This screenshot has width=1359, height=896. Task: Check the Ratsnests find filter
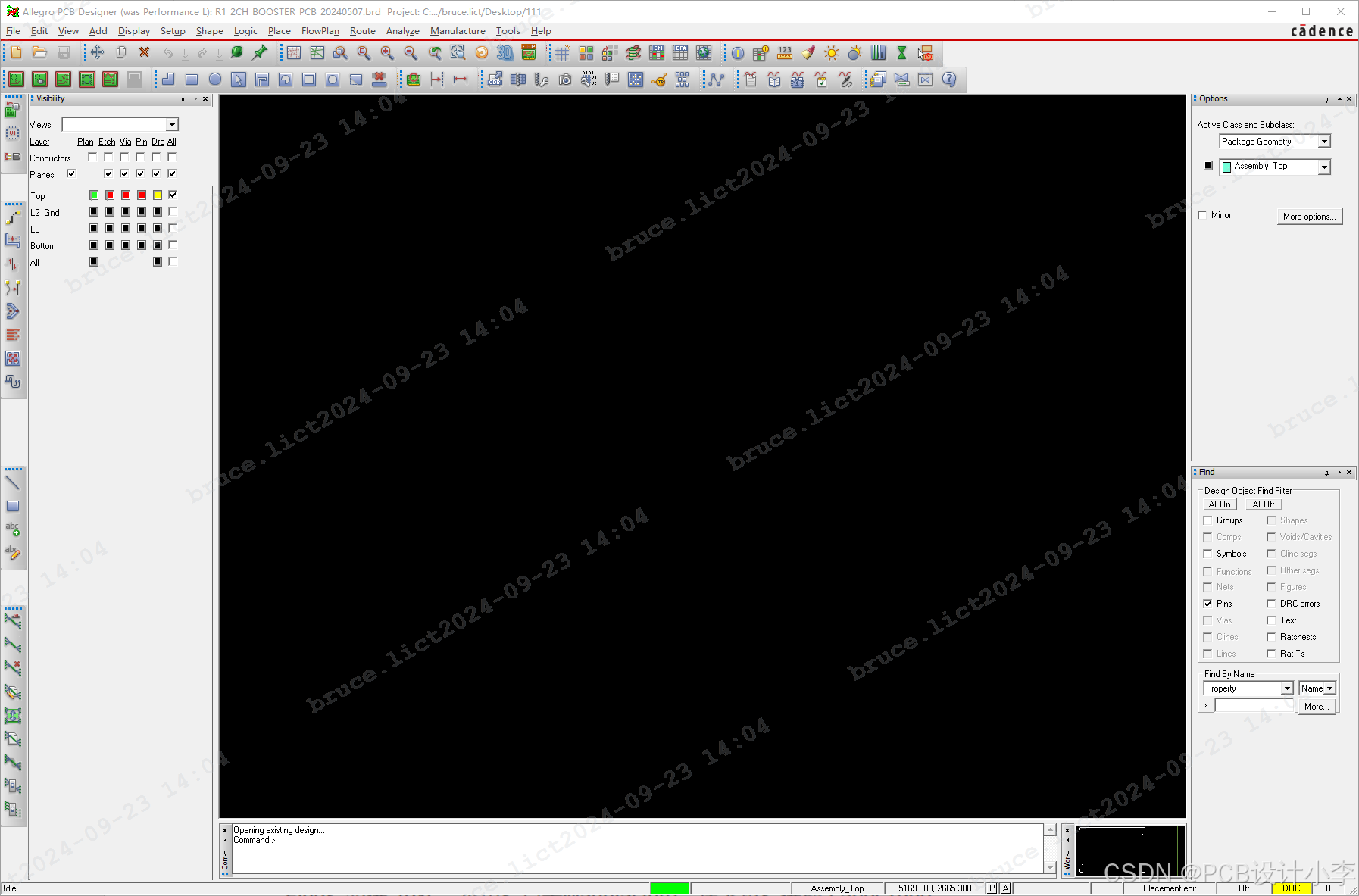click(x=1271, y=637)
